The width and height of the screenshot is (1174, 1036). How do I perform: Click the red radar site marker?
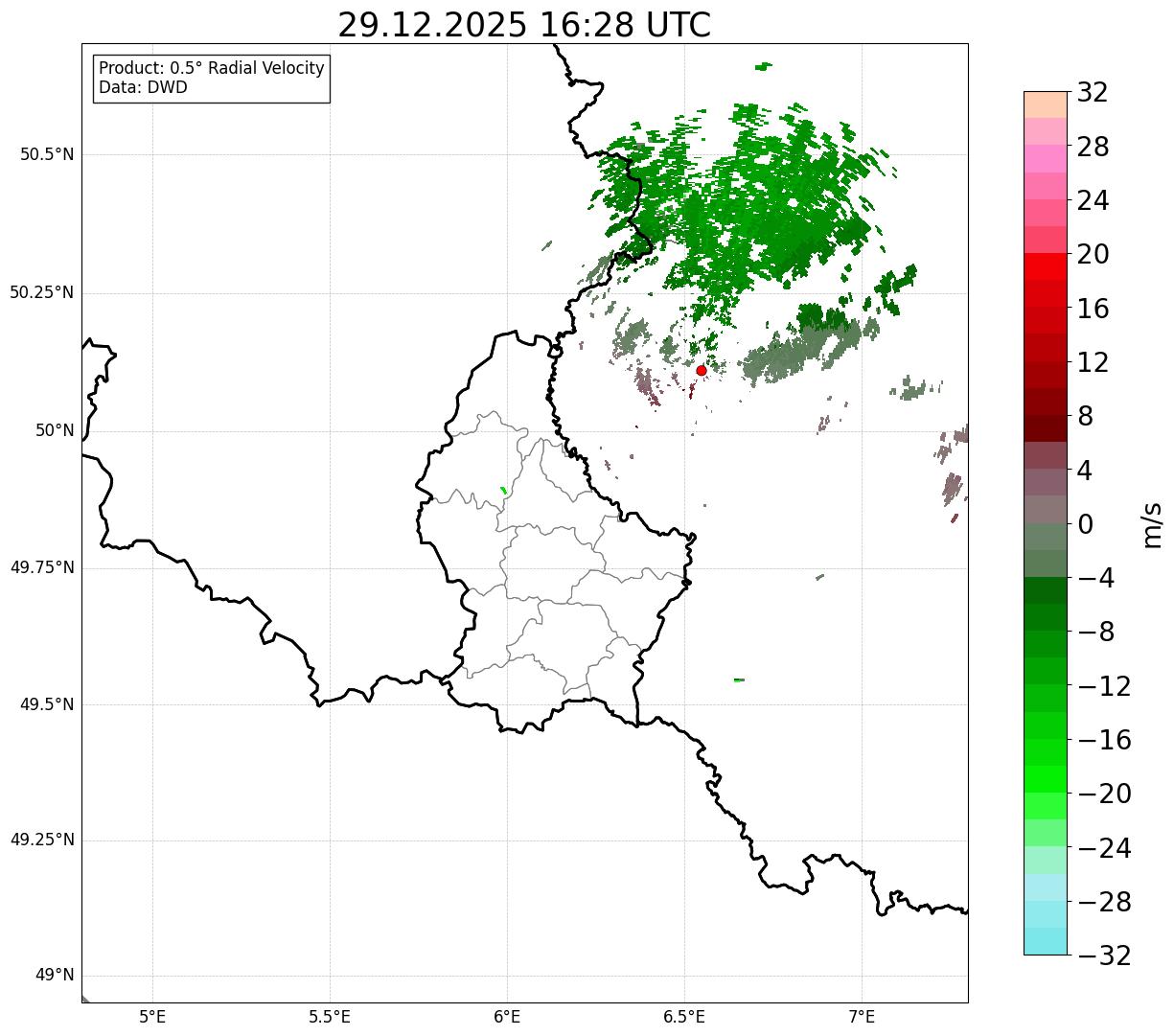click(x=701, y=370)
